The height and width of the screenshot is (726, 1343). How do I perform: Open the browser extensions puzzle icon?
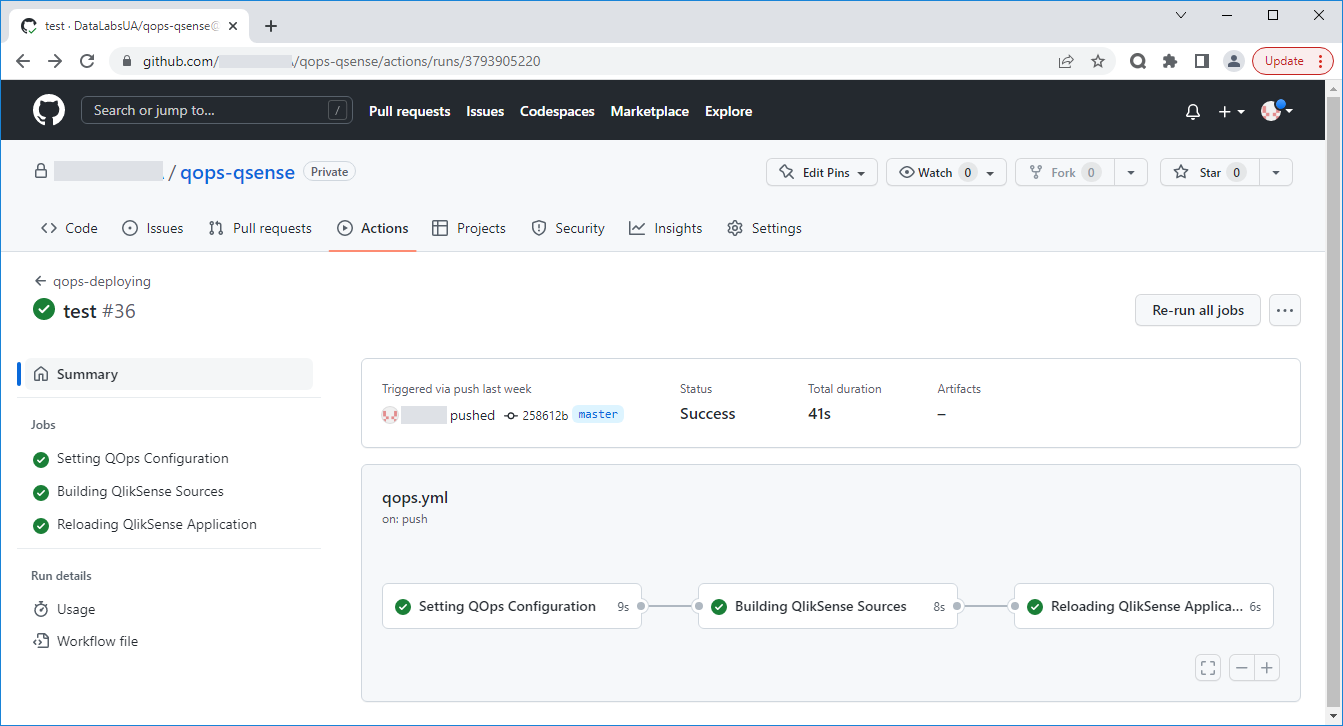pyautogui.click(x=1170, y=61)
